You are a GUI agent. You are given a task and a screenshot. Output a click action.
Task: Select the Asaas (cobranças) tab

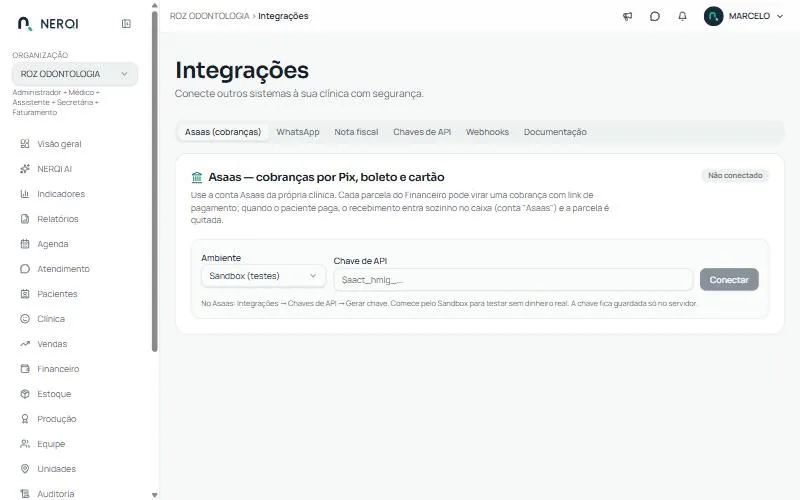223,132
